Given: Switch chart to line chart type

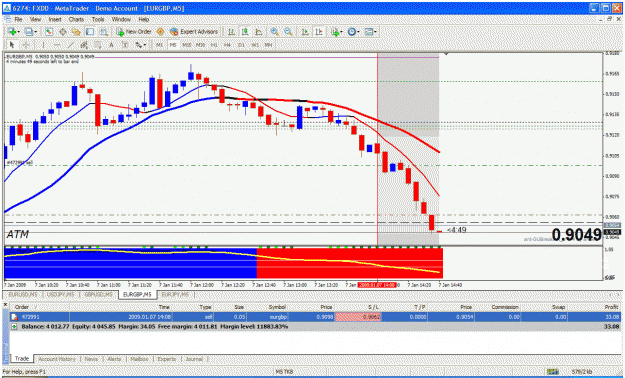Looking at the screenshot, I should (259, 32).
